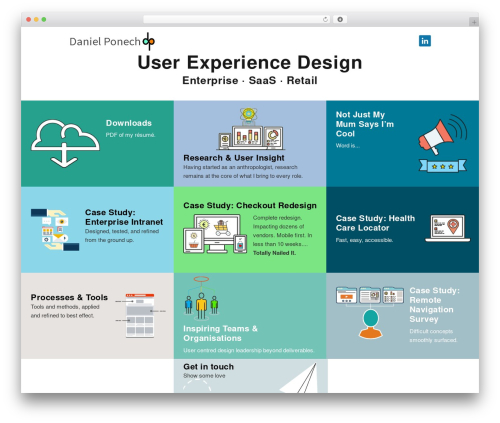Click the 'Enterprise · SaaS · Retail' subtitle

[250, 80]
